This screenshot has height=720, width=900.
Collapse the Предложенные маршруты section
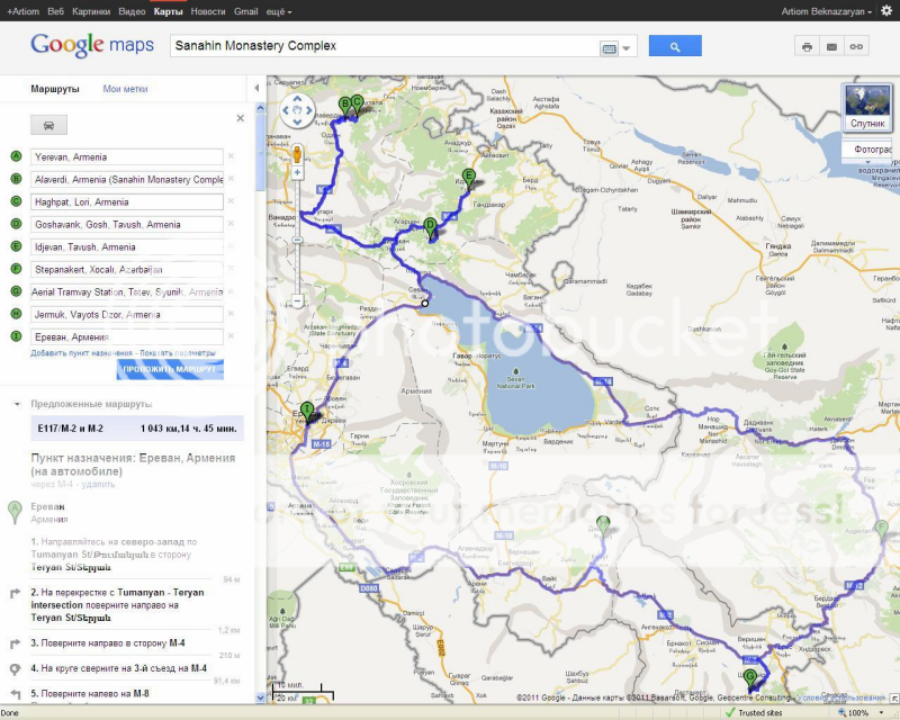17,405
